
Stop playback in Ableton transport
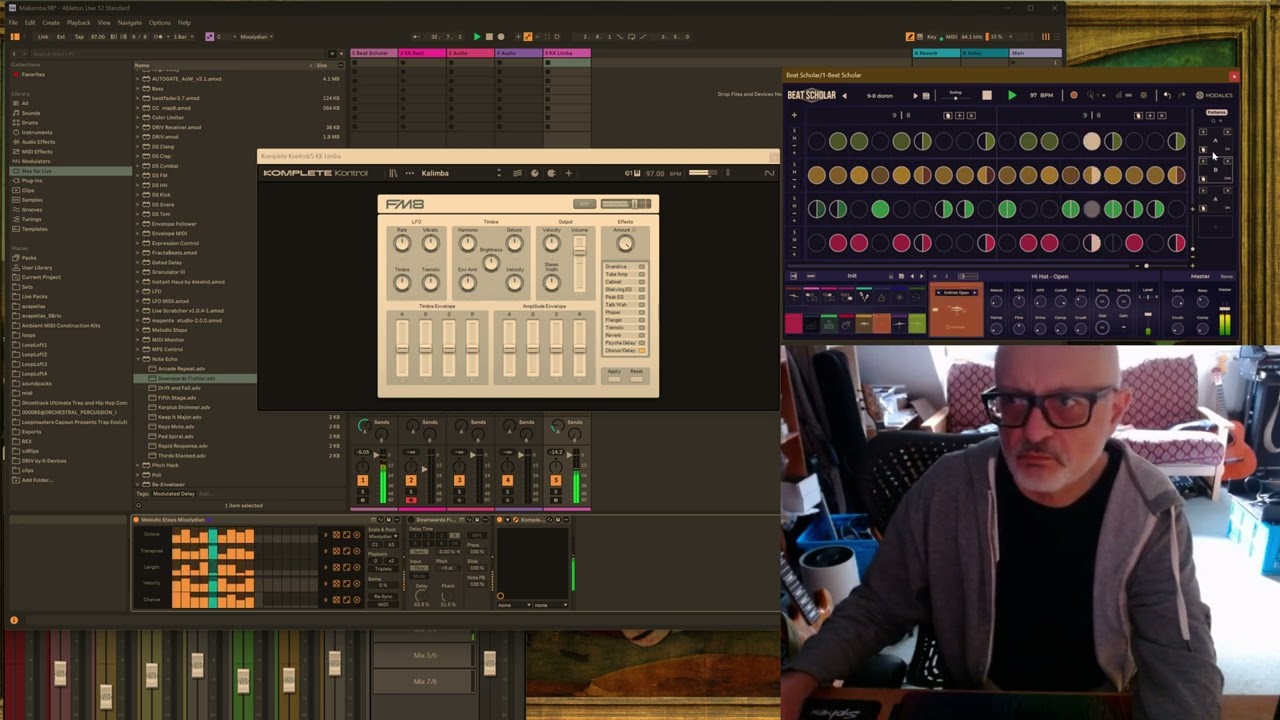click(x=489, y=37)
